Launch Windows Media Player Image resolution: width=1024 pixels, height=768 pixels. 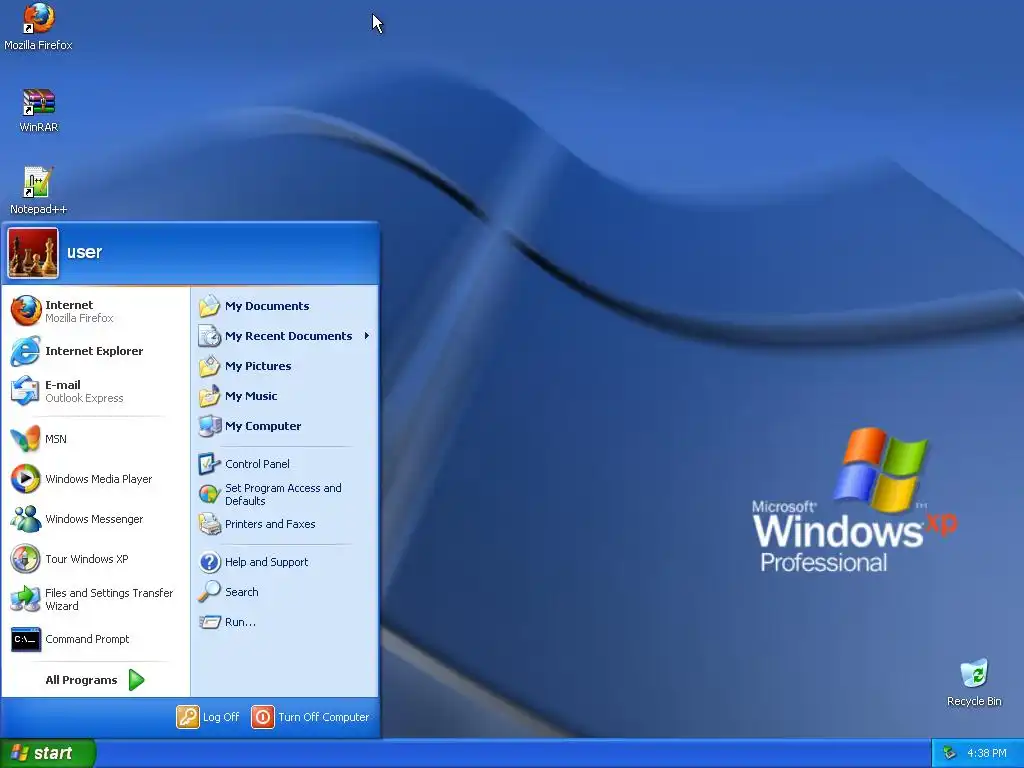click(95, 479)
